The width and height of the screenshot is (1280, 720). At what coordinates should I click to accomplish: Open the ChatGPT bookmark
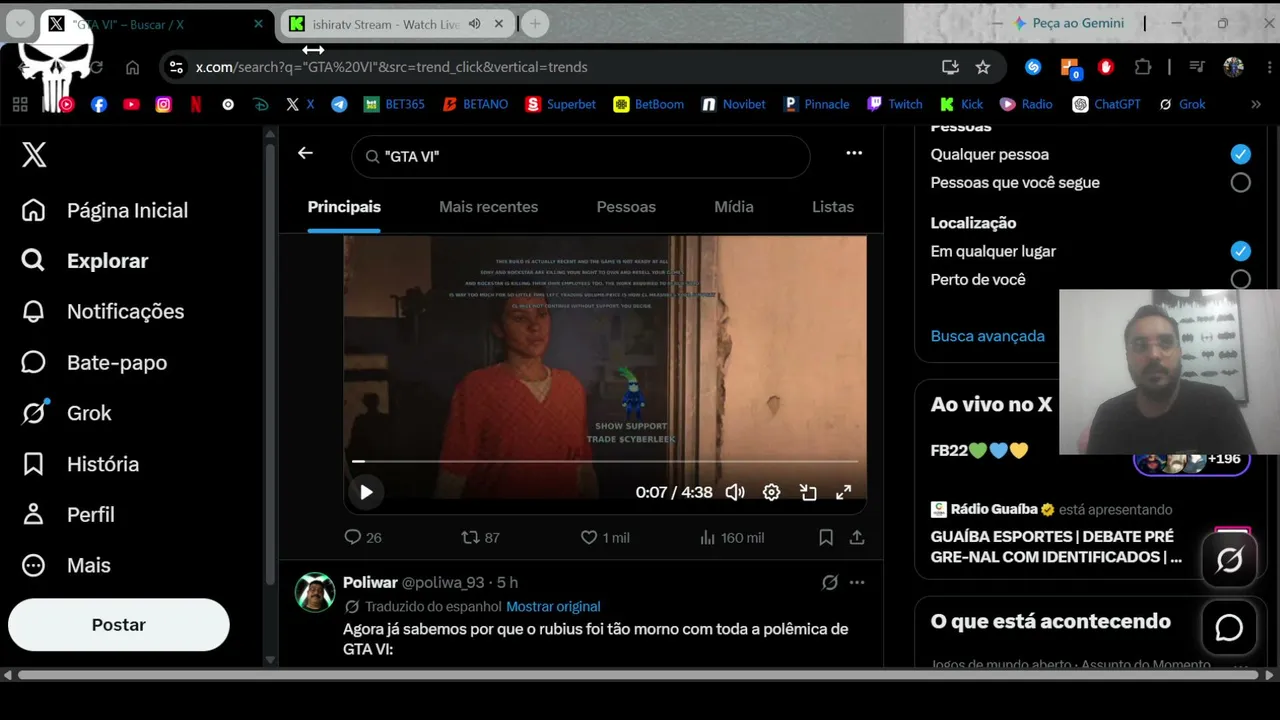[x=1106, y=104]
